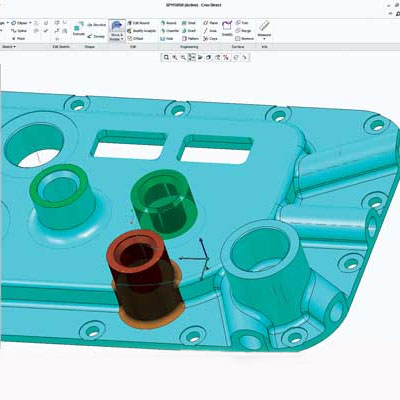Click the Merge surface tool

click(x=243, y=31)
